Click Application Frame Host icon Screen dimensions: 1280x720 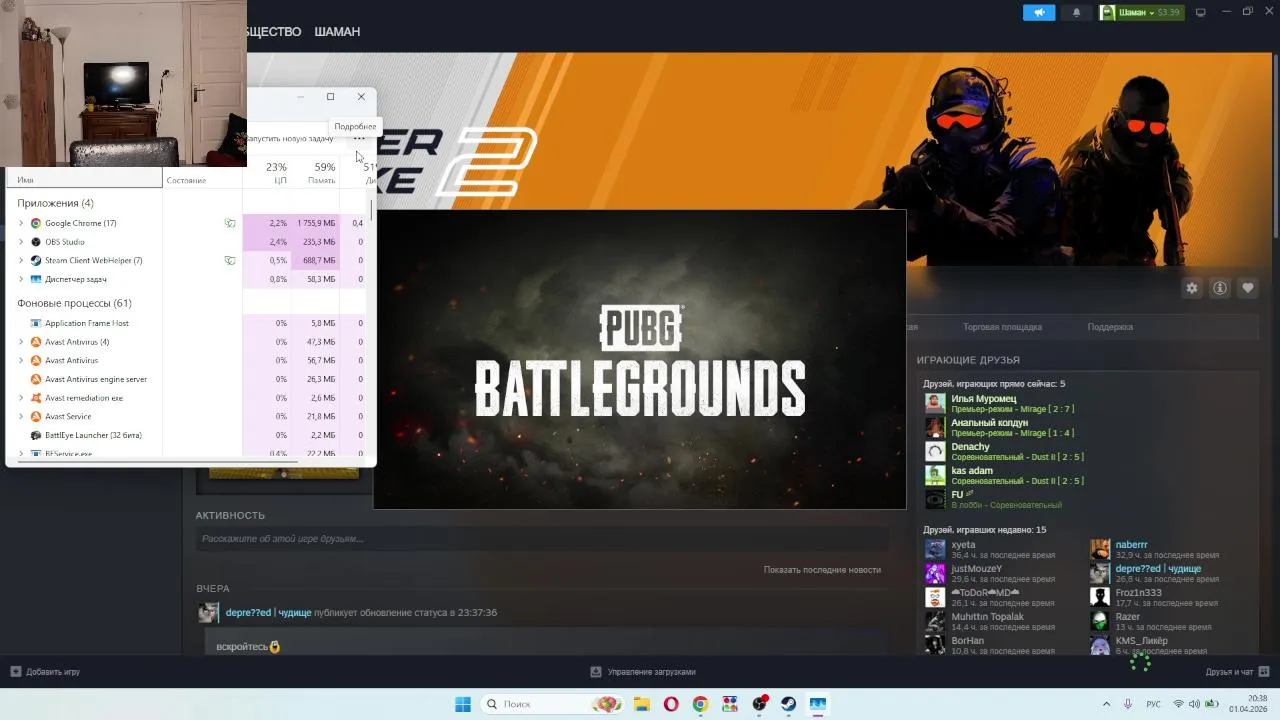point(36,323)
